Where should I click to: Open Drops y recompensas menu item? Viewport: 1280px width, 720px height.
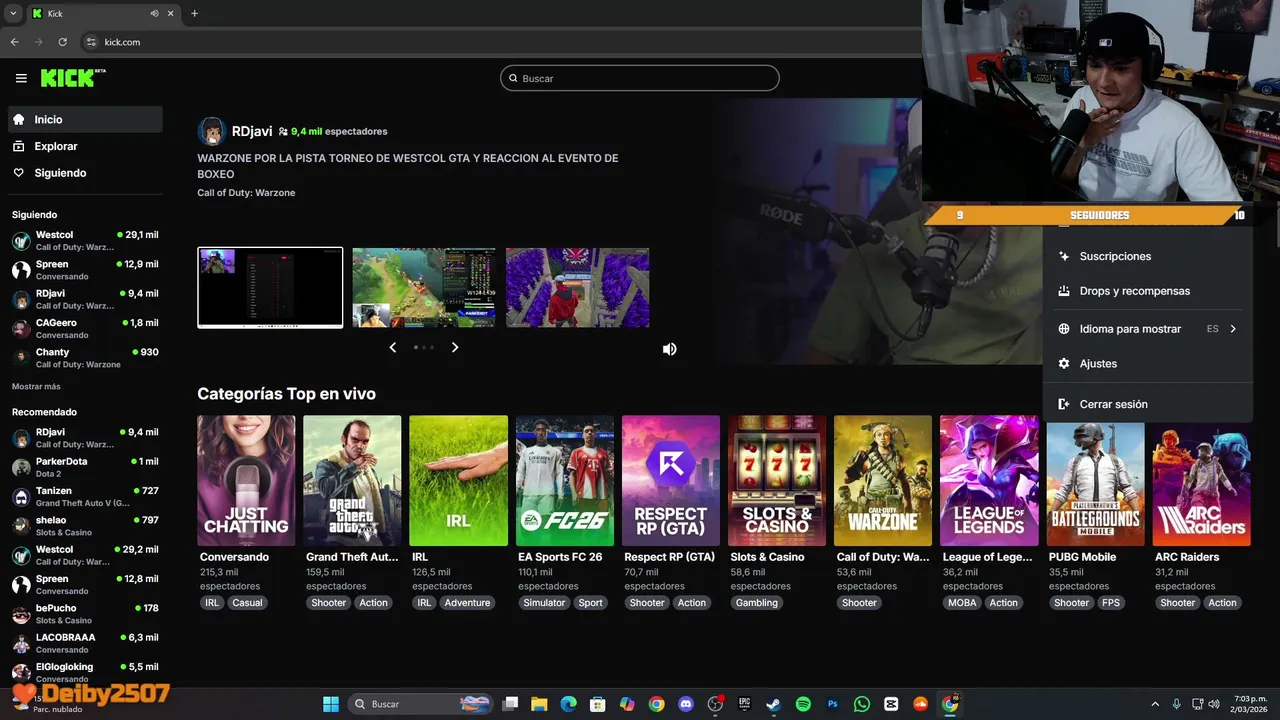coord(1148,291)
